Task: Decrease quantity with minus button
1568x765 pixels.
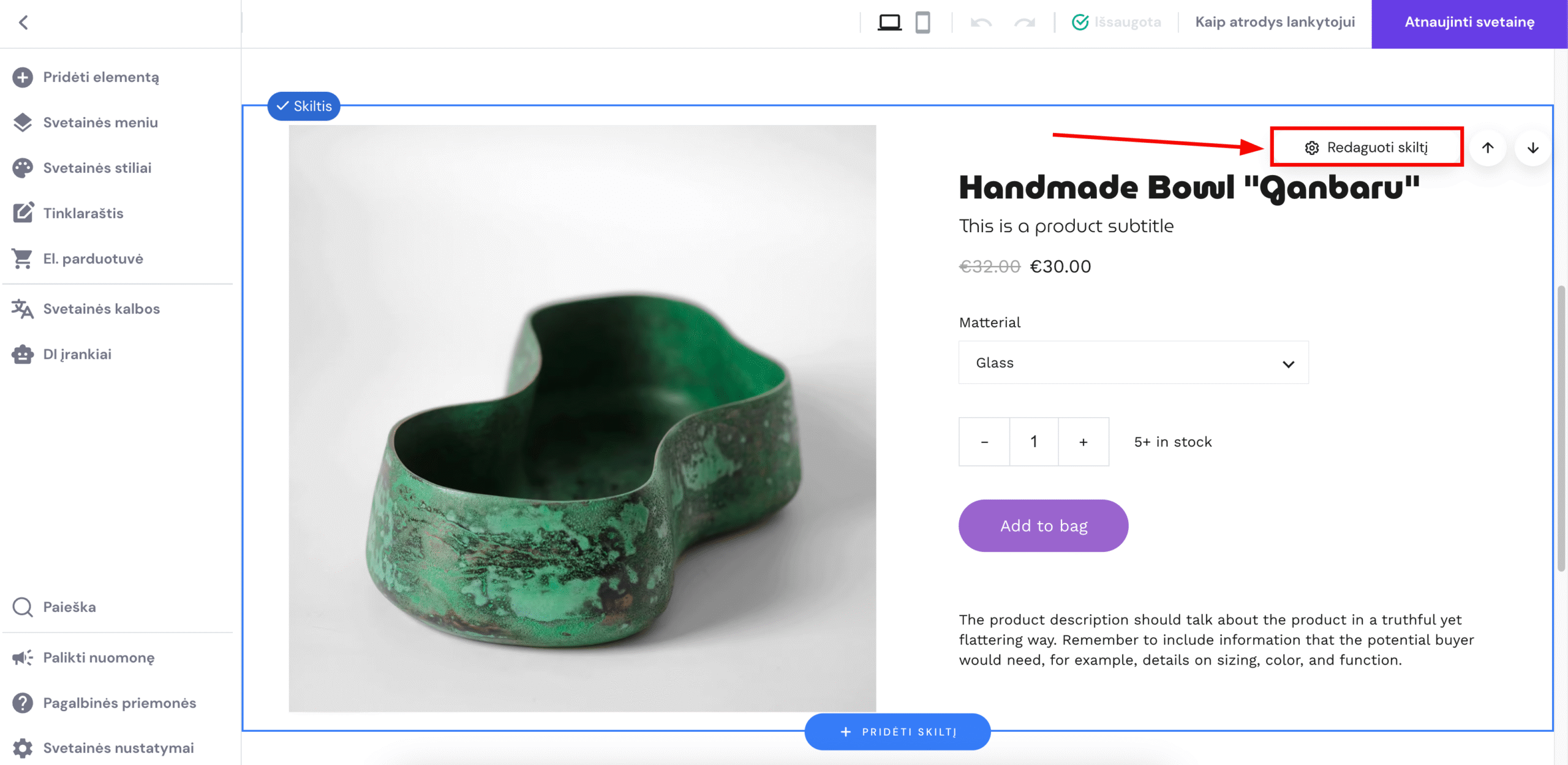Action: point(984,442)
